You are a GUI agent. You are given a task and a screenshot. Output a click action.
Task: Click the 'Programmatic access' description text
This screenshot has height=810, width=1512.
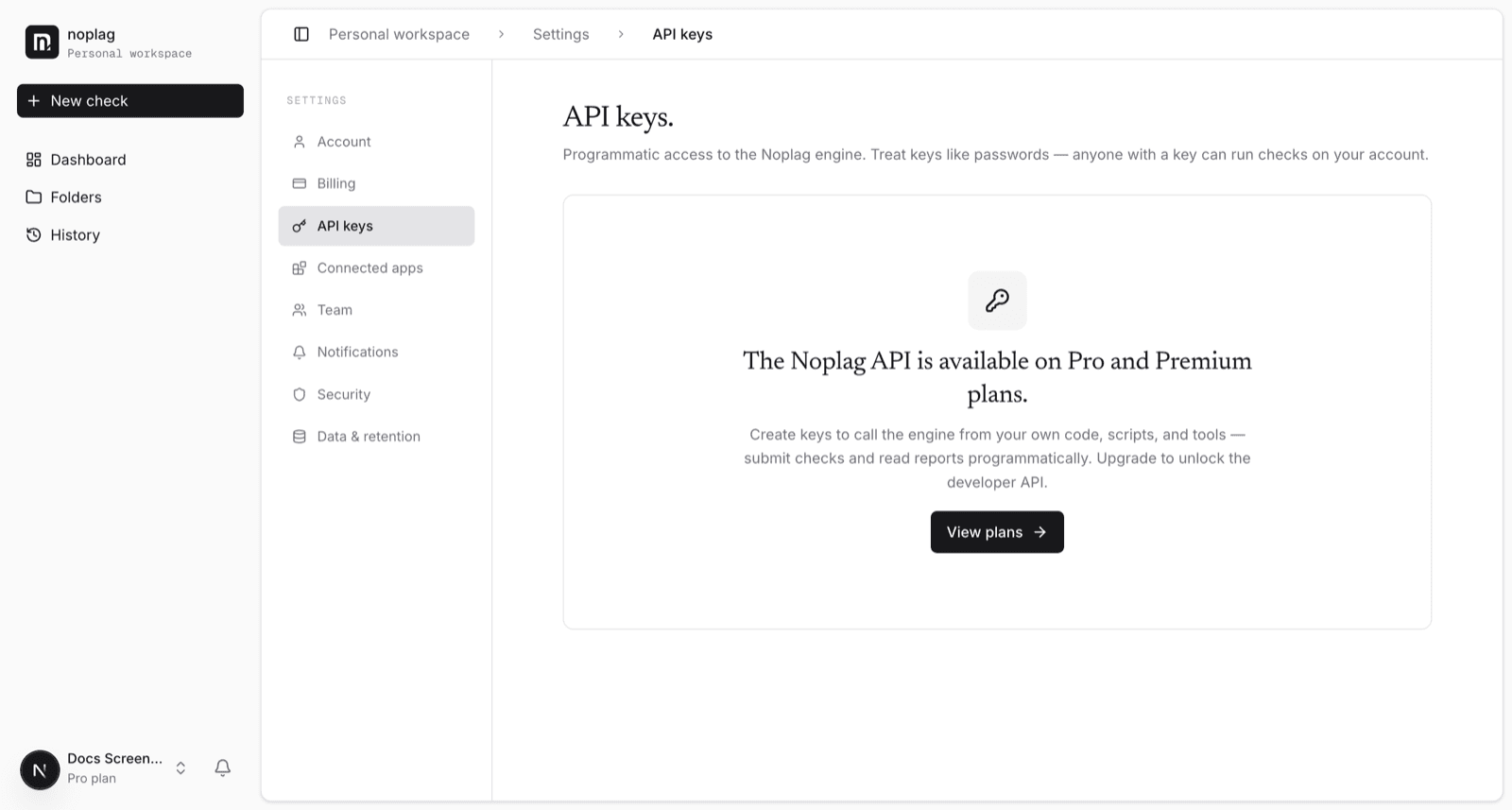(x=995, y=154)
